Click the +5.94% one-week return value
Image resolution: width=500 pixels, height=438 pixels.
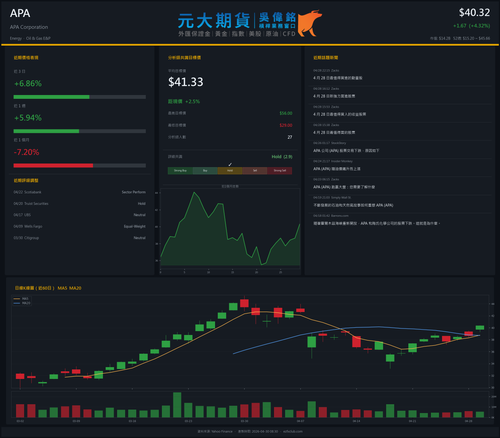(28, 118)
